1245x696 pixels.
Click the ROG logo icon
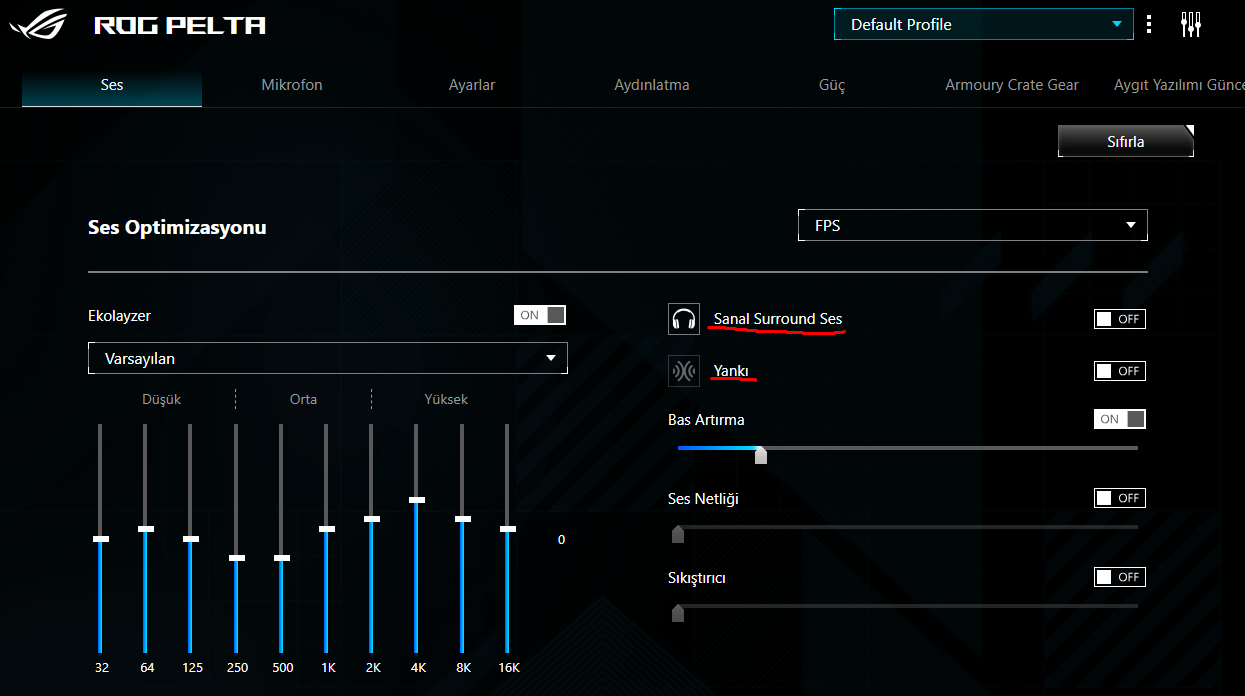(38, 24)
